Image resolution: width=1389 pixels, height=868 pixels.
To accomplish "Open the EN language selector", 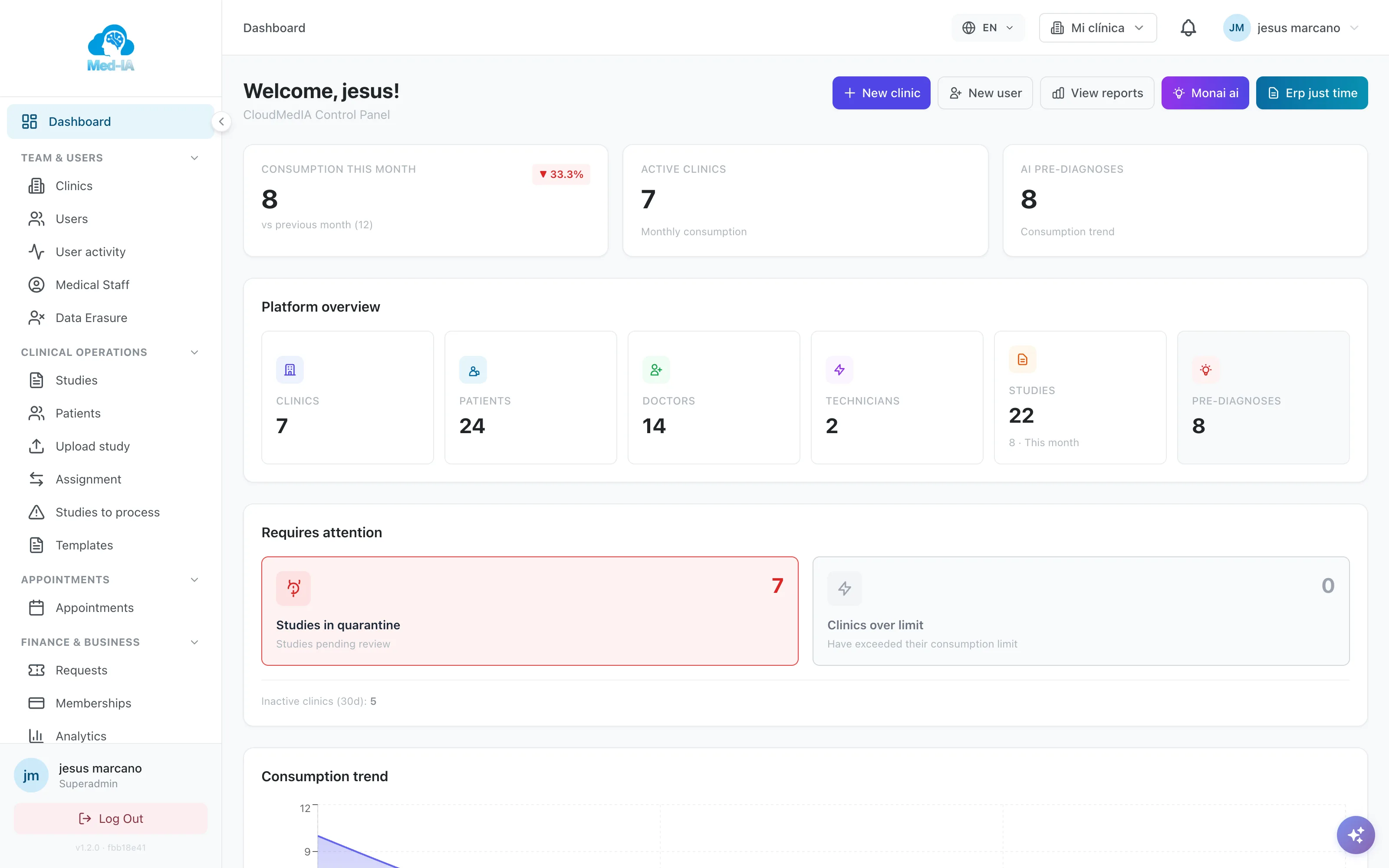I will tap(988, 27).
